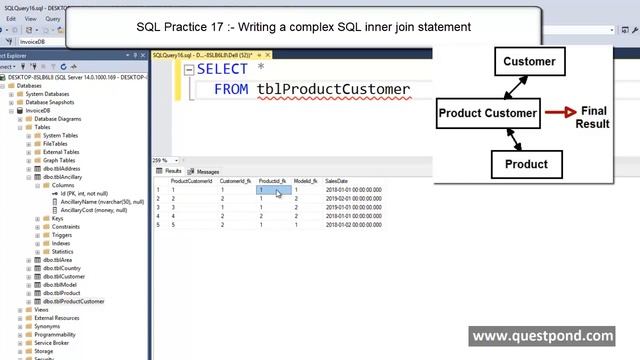640x360 pixels.
Task: Click the SELECT keyword in the editor
Action: (x=222, y=69)
